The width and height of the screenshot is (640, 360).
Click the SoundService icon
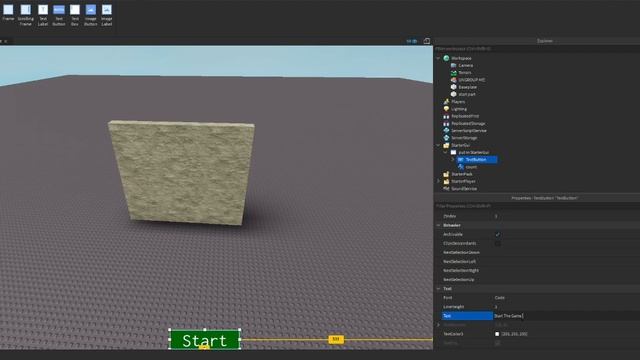click(446, 189)
